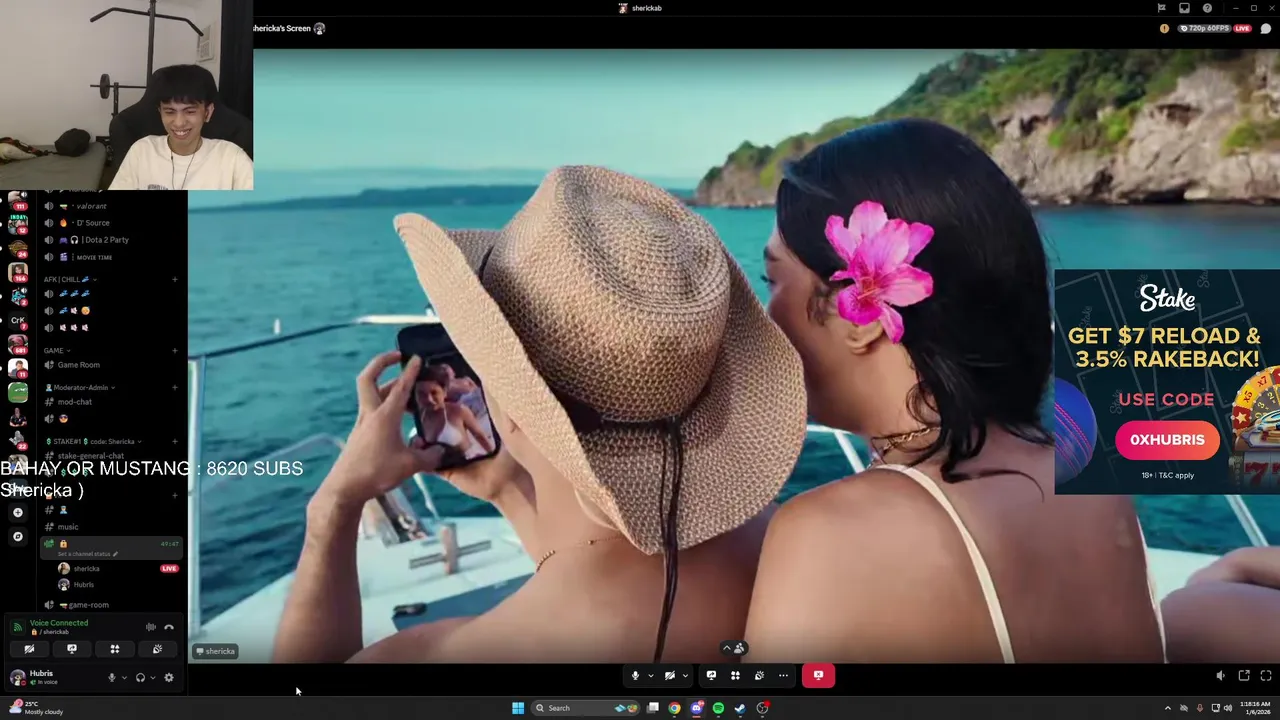Open the Windows Start menu
Screen dimensions: 1280x720
click(518, 708)
